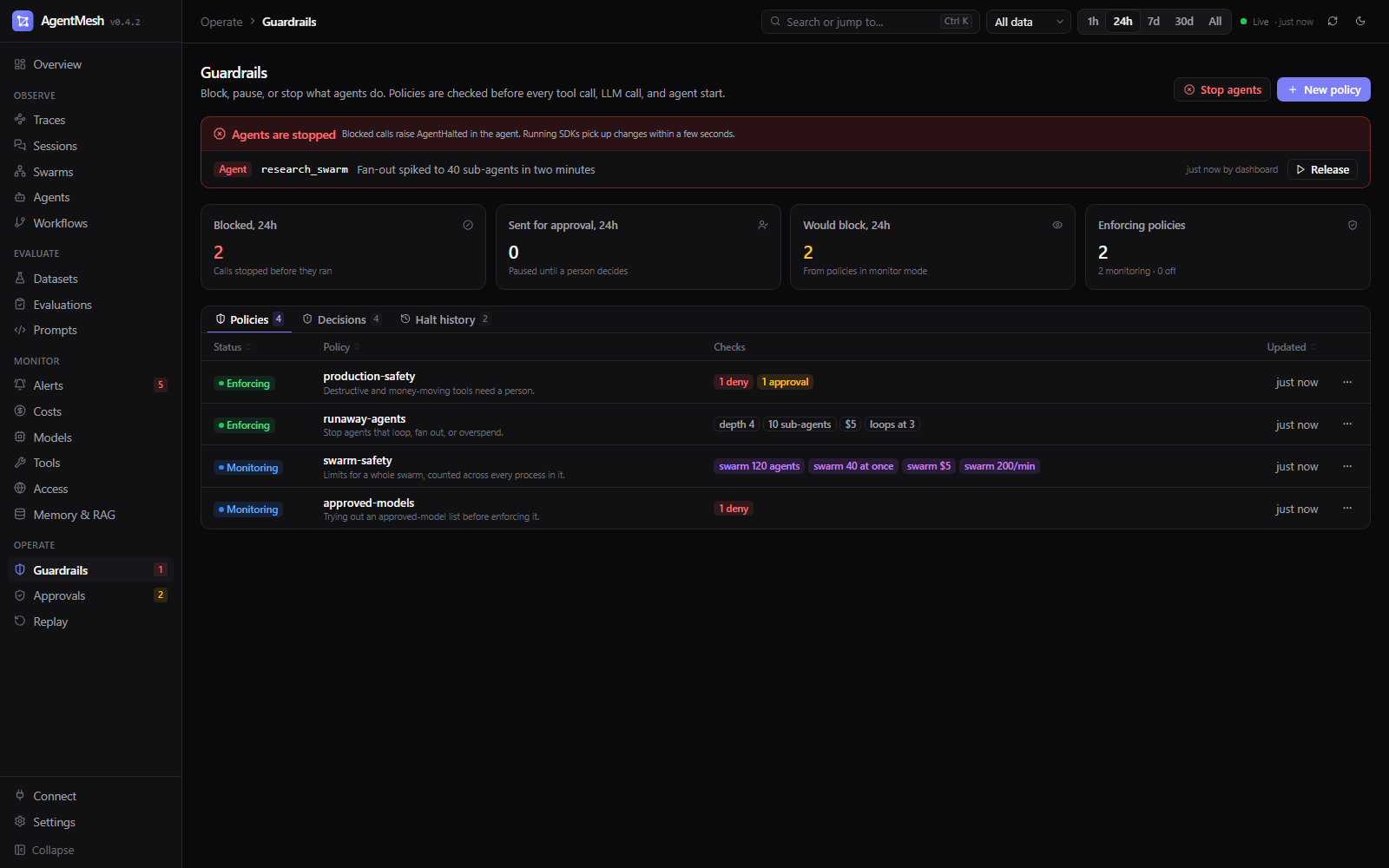The height and width of the screenshot is (868, 1389).
Task: Open Traces in the sidebar
Action: pos(90,120)
